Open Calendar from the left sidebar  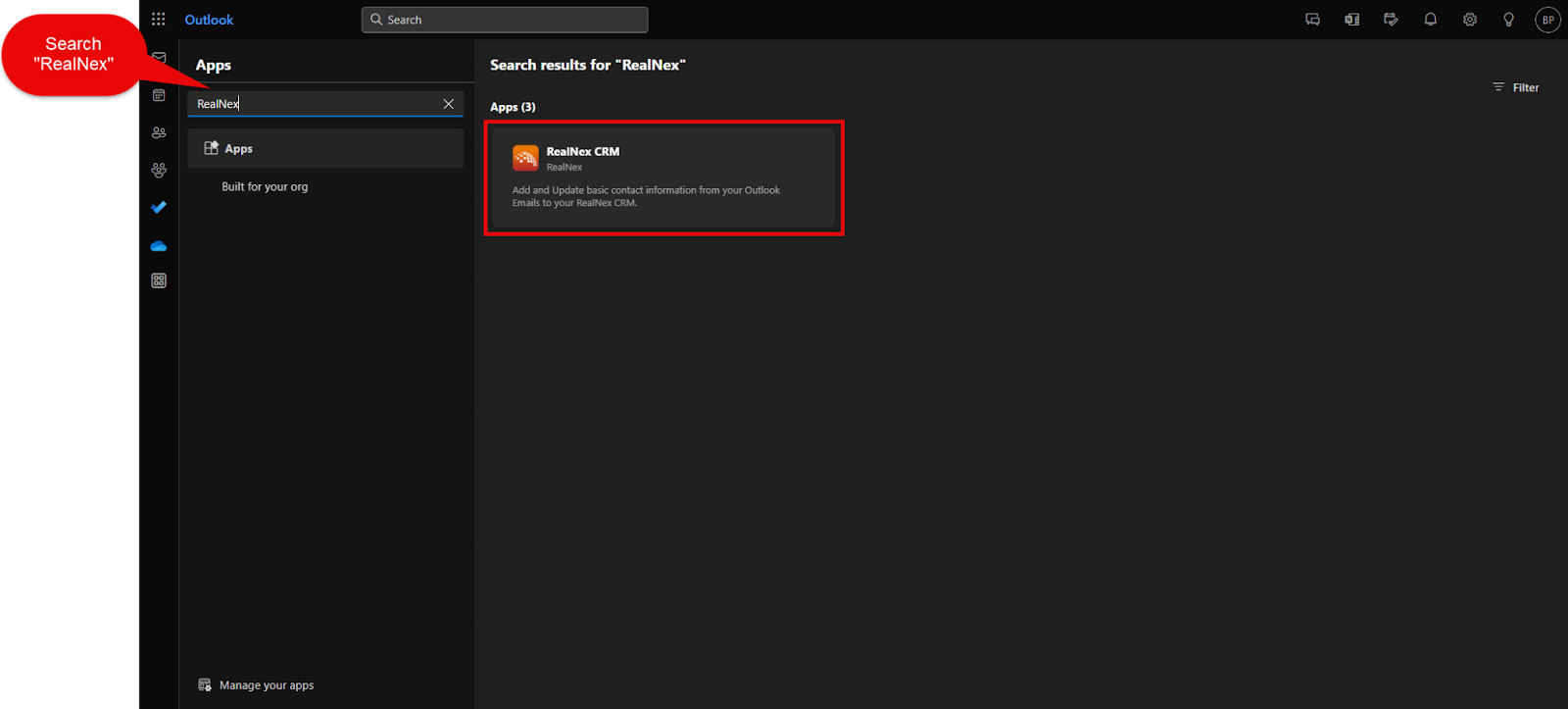pos(159,95)
